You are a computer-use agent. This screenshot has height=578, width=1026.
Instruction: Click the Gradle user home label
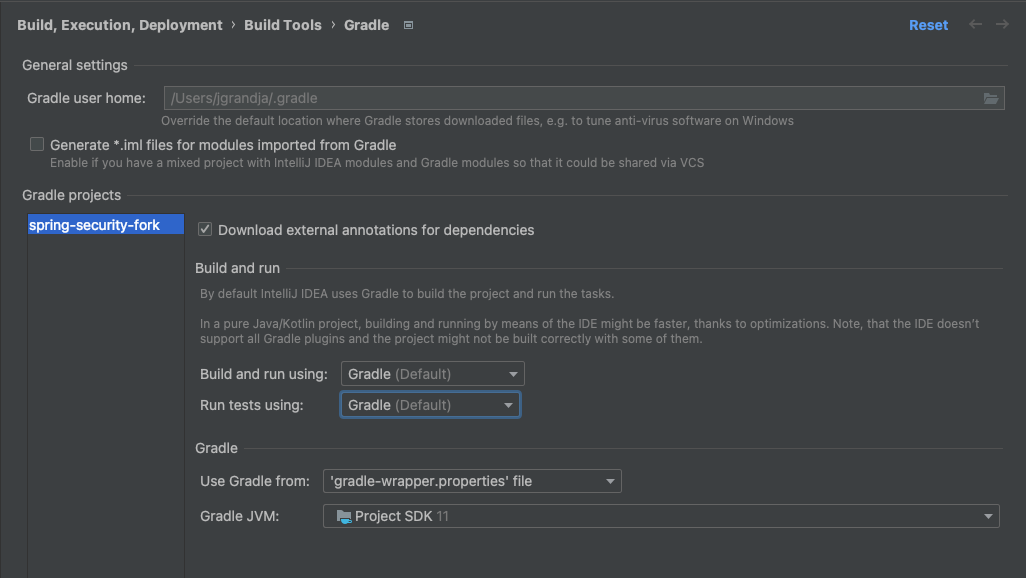[x=86, y=98]
